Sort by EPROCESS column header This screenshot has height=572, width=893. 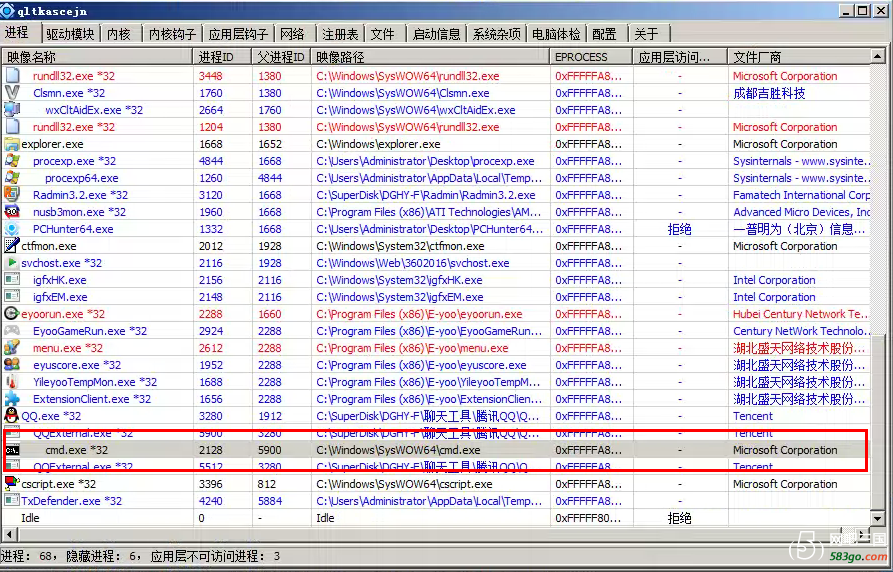click(592, 57)
